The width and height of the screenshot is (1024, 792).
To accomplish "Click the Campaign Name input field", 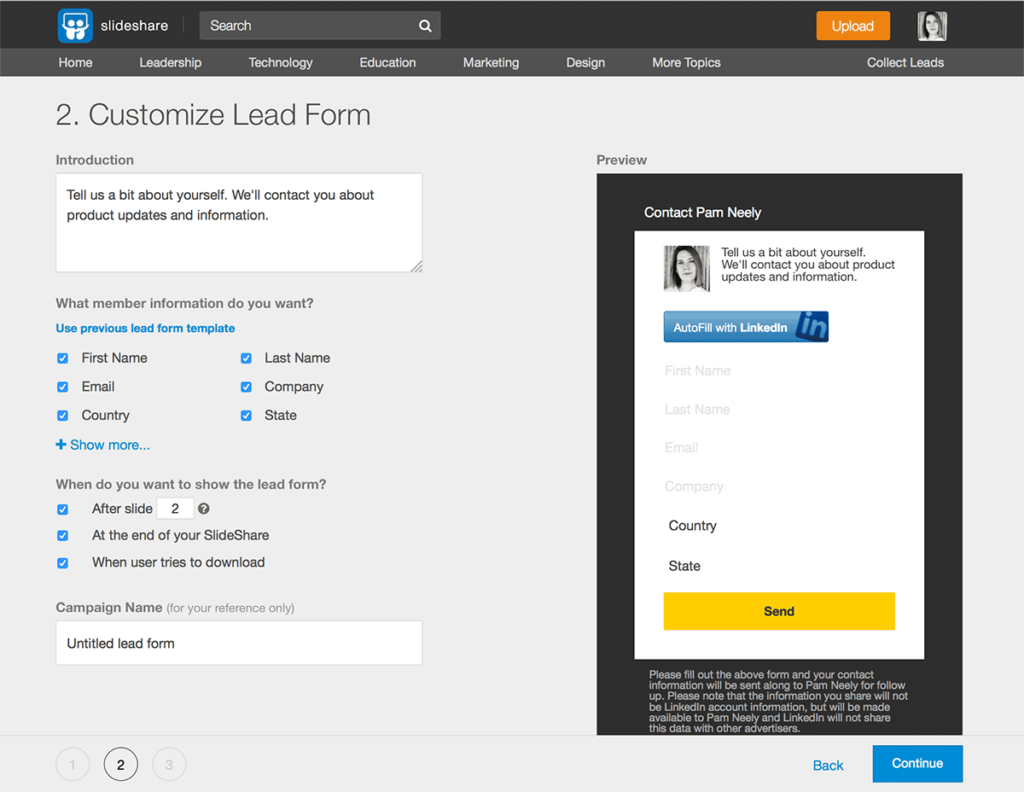I will pyautogui.click(x=238, y=643).
